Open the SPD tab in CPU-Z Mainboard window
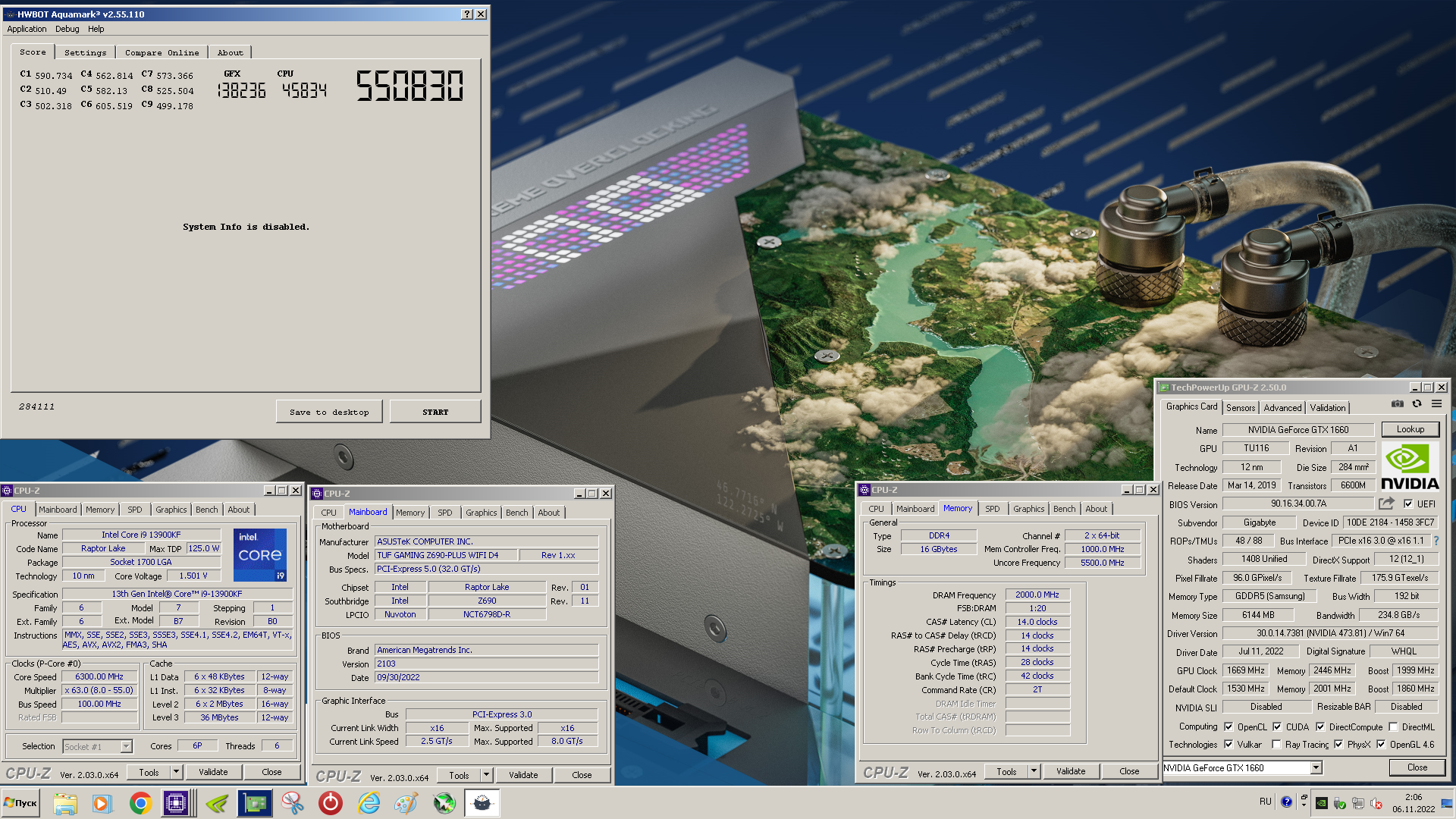Image resolution: width=1456 pixels, height=819 pixels. coord(444,513)
